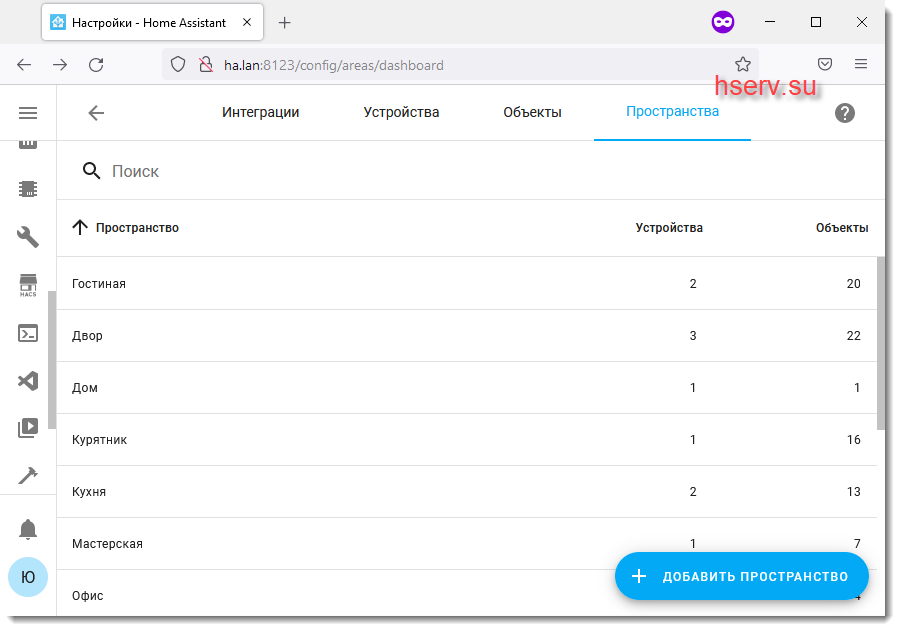Image resolution: width=900 pixels, height=631 pixels.
Task: Open the sidebar hamburger menu
Action: (x=28, y=113)
